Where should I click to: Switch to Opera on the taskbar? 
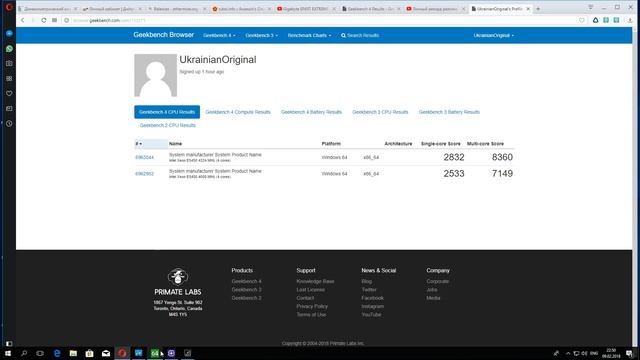pos(122,353)
